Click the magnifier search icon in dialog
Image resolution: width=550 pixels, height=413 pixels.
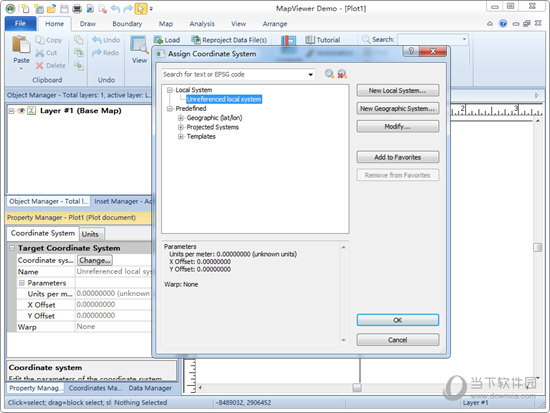point(329,74)
